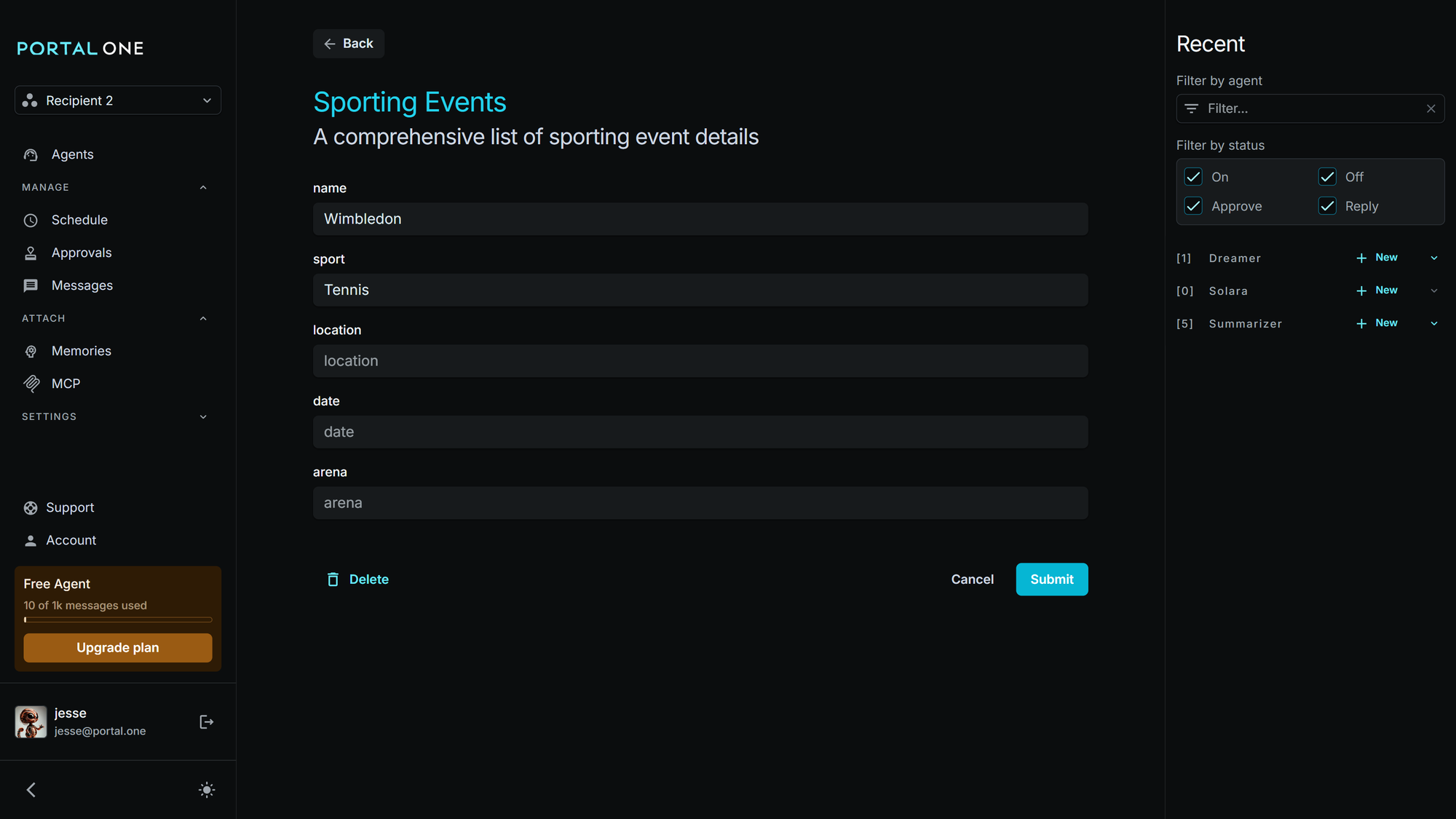Uncheck the On status checkbox
1456x819 pixels.
1193,177
